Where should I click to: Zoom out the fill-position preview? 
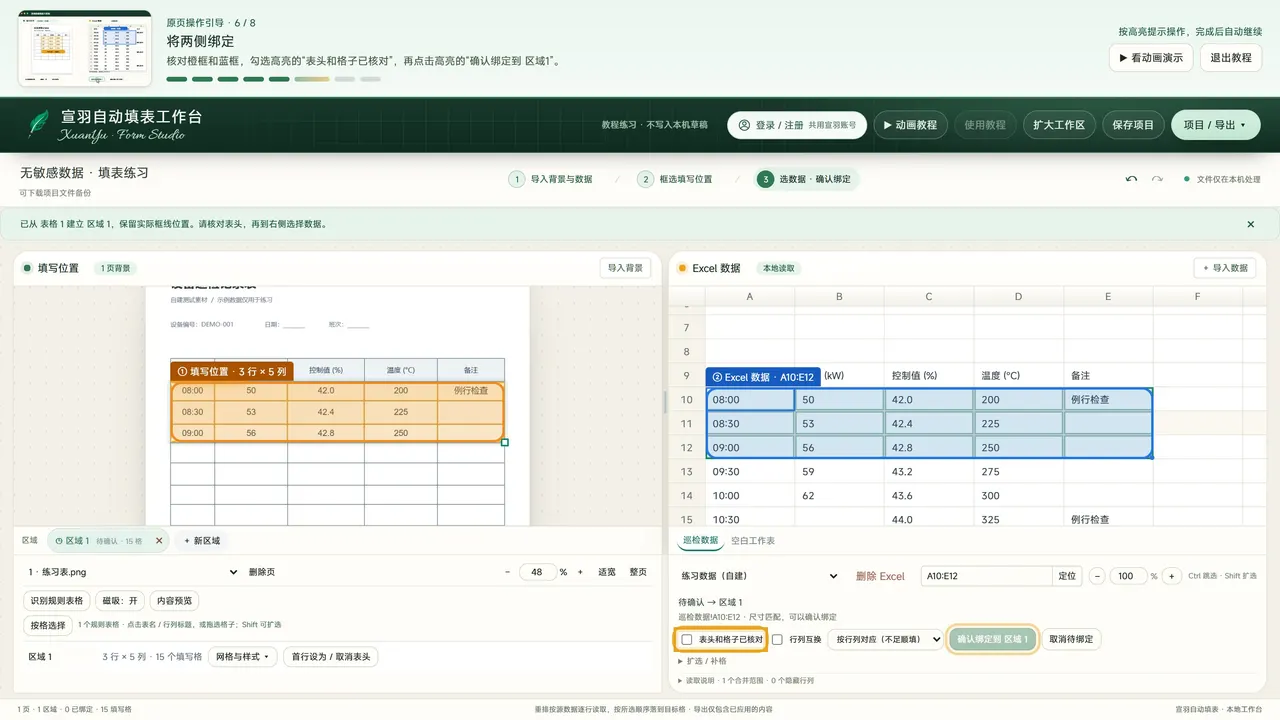(x=508, y=572)
